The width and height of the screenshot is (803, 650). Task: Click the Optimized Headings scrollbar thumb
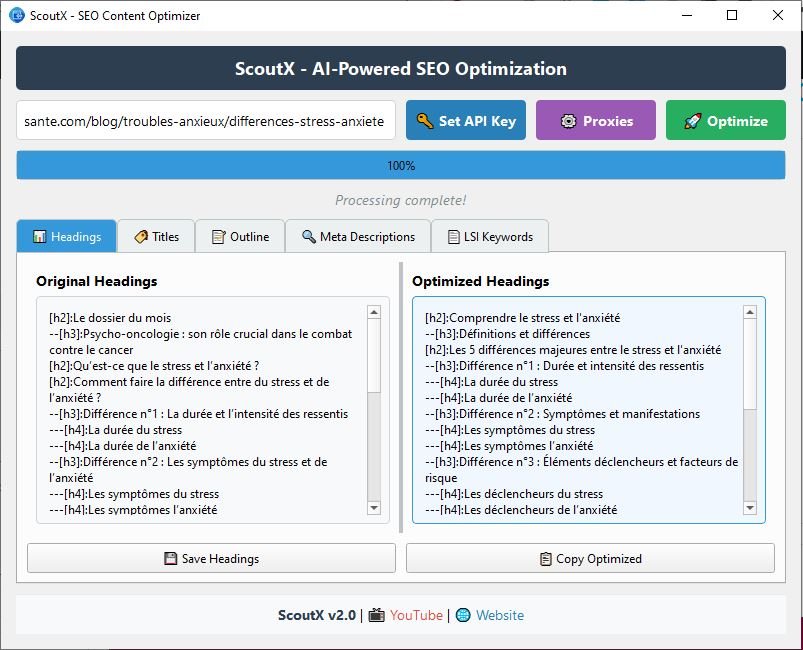[750, 364]
